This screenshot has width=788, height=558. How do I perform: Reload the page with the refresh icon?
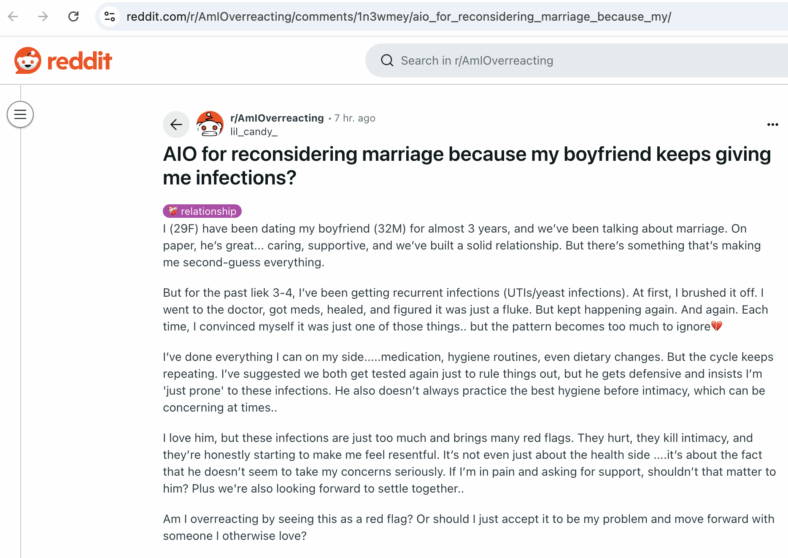[73, 17]
